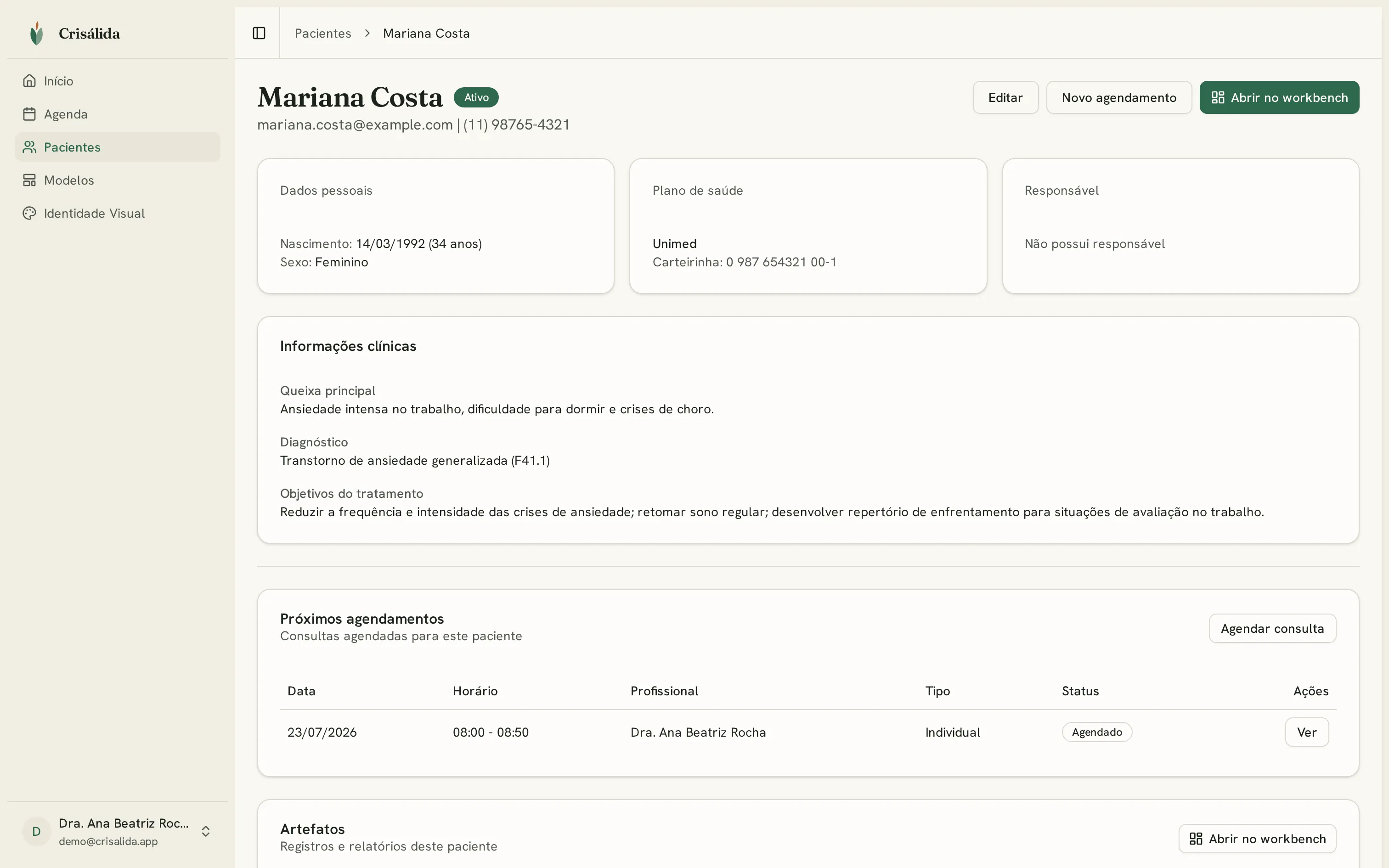Screen dimensions: 1389x868
Task: Click the Responsável card title
Action: pyautogui.click(x=1061, y=191)
